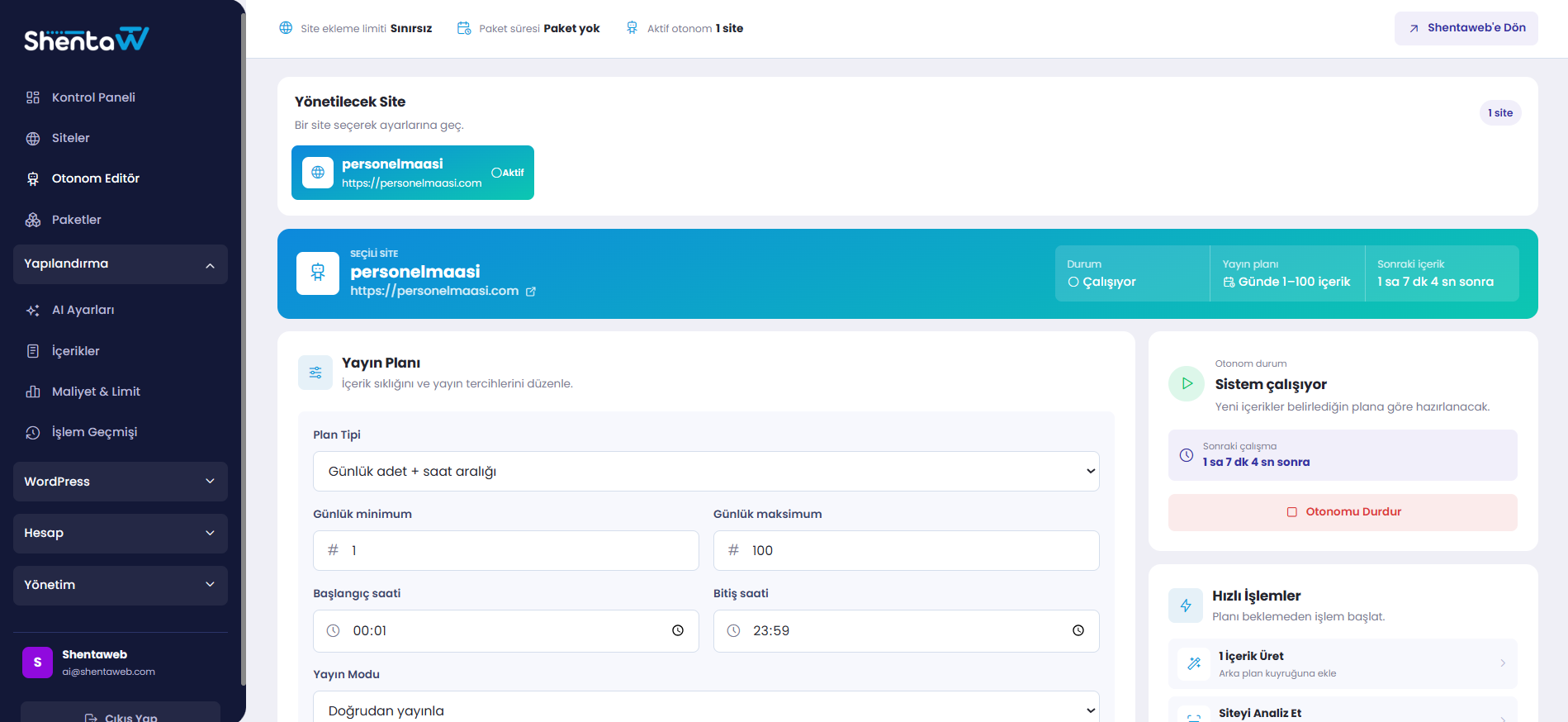Click the calendar icon beside Paket süresi
This screenshot has width=1568, height=722.
(464, 28)
